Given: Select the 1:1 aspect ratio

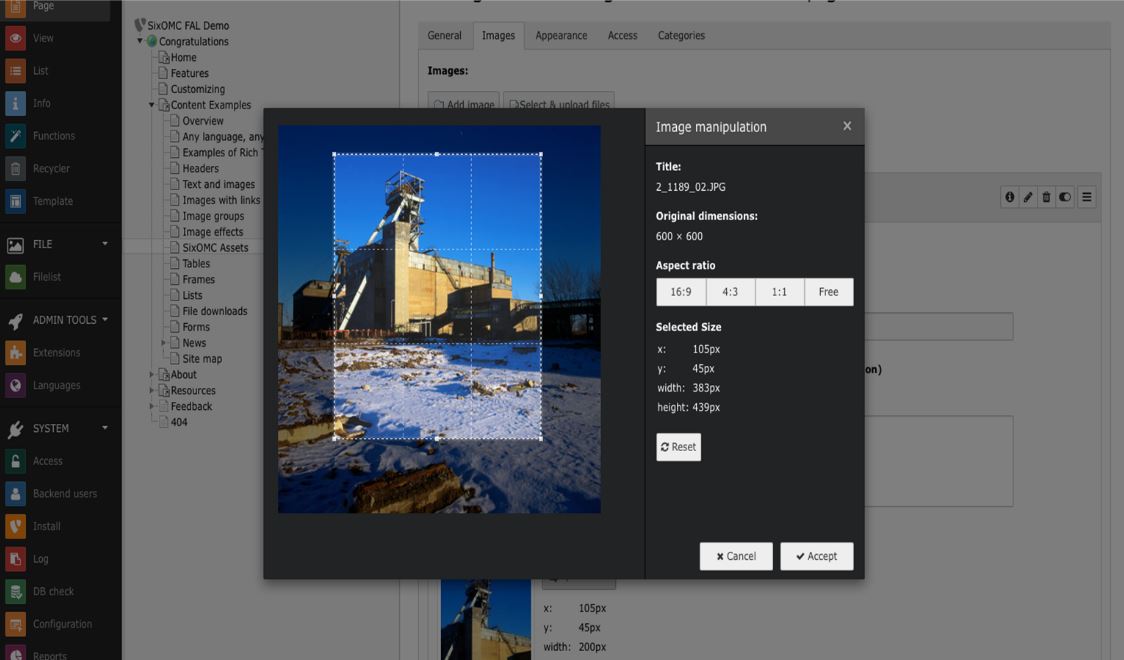Looking at the screenshot, I should tap(780, 292).
